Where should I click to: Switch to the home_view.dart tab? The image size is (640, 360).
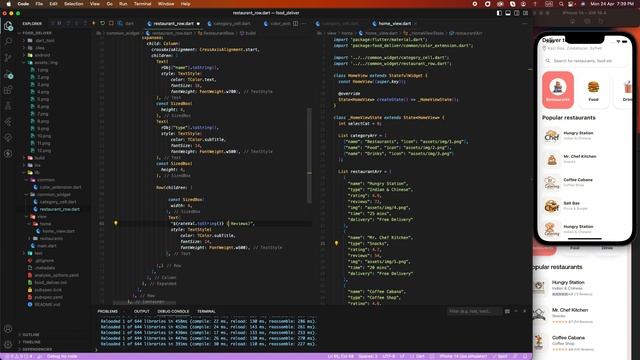[x=395, y=24]
